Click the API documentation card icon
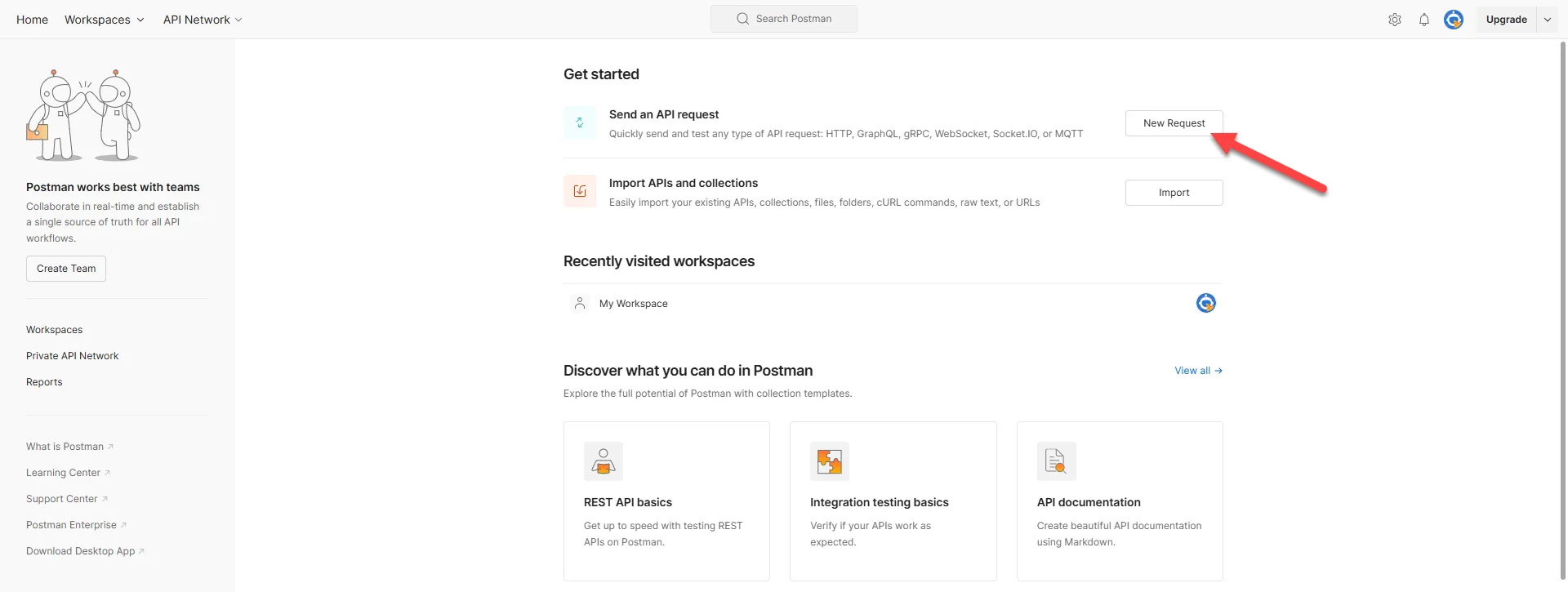The height and width of the screenshot is (592, 1568). (x=1057, y=461)
